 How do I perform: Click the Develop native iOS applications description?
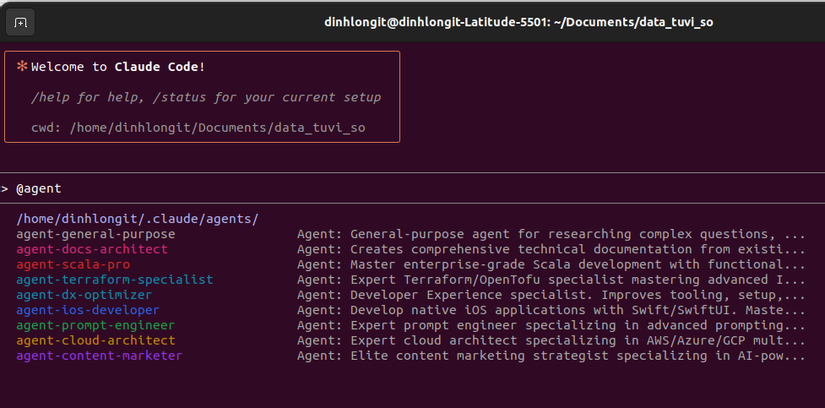pos(551,310)
